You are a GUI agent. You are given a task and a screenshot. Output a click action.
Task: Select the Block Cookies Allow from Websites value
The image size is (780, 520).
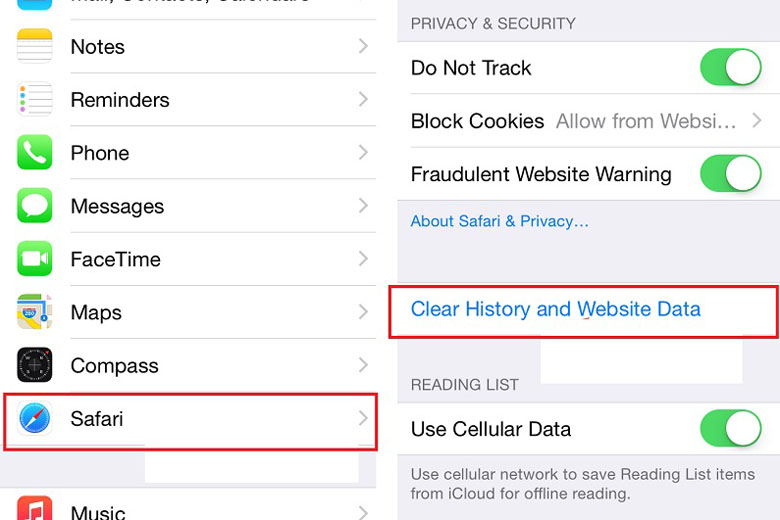point(646,121)
